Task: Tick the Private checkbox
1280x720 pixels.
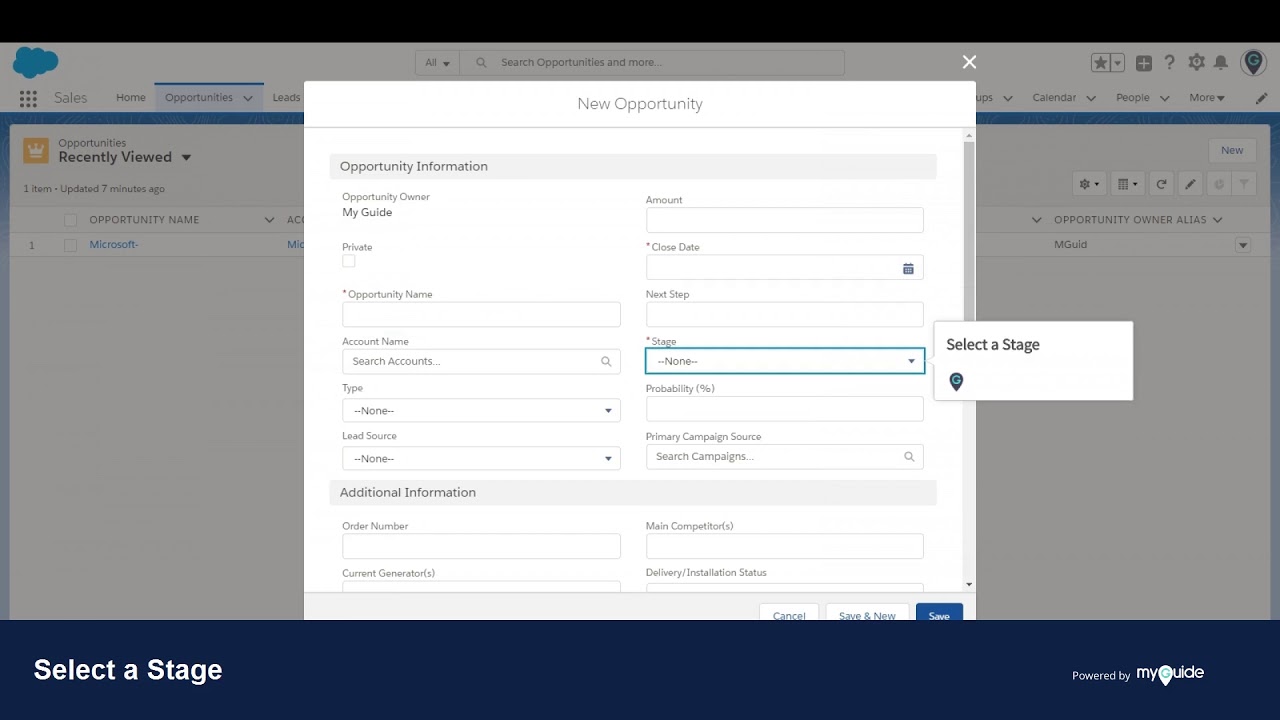Action: pos(349,261)
